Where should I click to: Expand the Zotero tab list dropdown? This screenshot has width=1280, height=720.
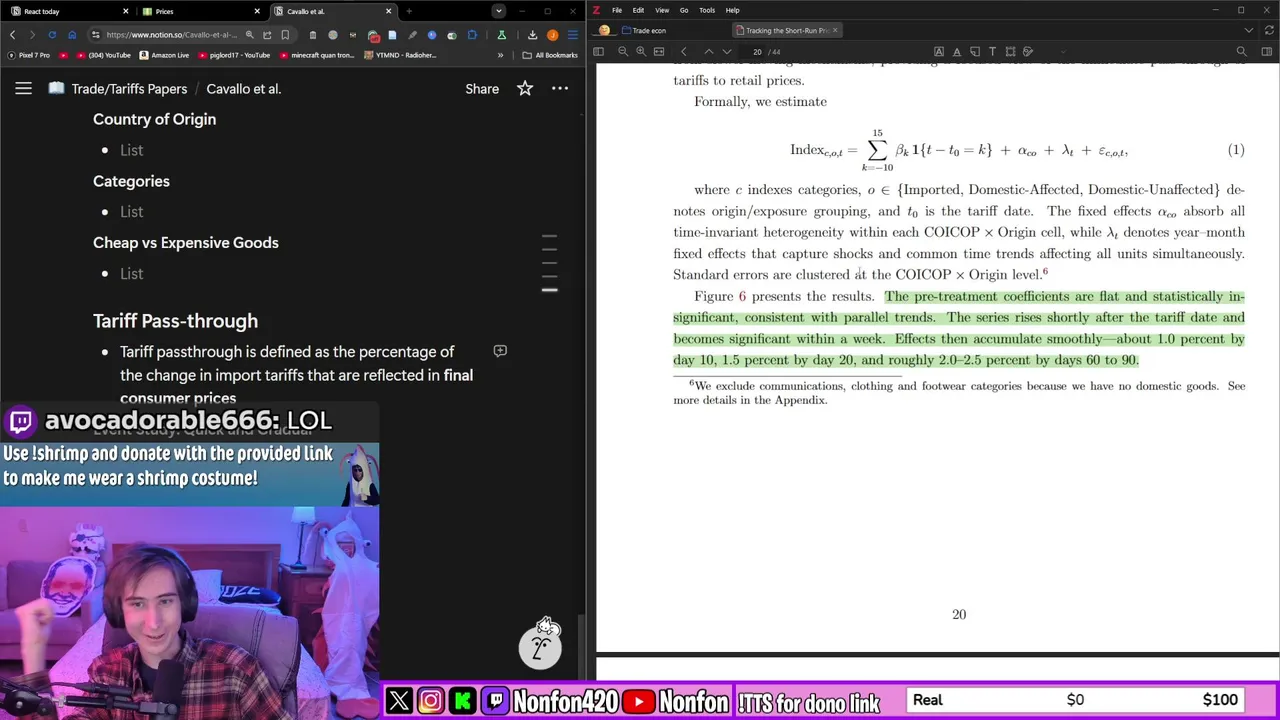[x=1248, y=30]
